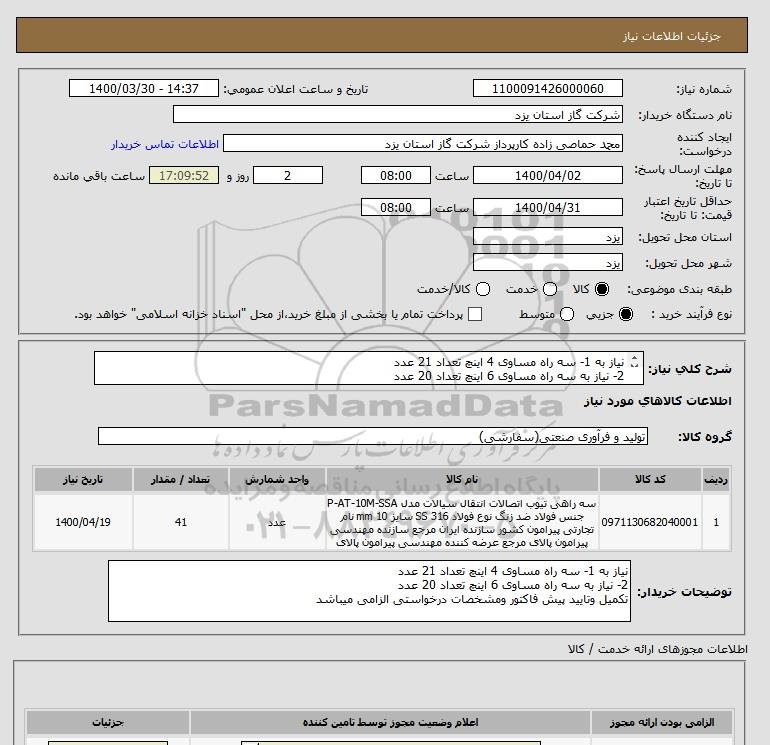Screen dimensions: 770x745
Task: Click the goods group field تولید و فرآوری صنعتی
Action: point(373,436)
